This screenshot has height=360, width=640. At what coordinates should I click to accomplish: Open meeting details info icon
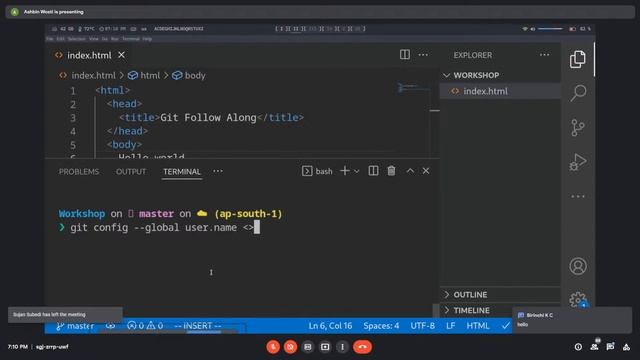click(578, 347)
